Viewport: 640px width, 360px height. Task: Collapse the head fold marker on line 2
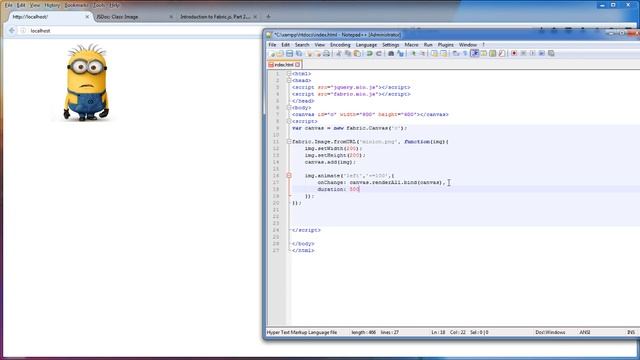(x=289, y=80)
